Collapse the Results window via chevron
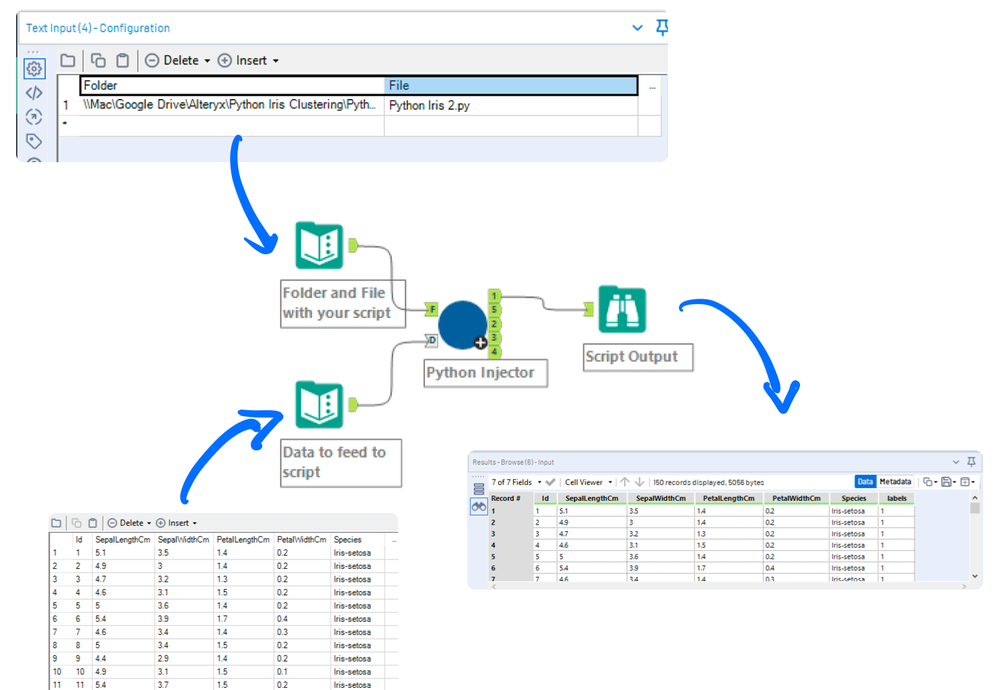 [956, 462]
